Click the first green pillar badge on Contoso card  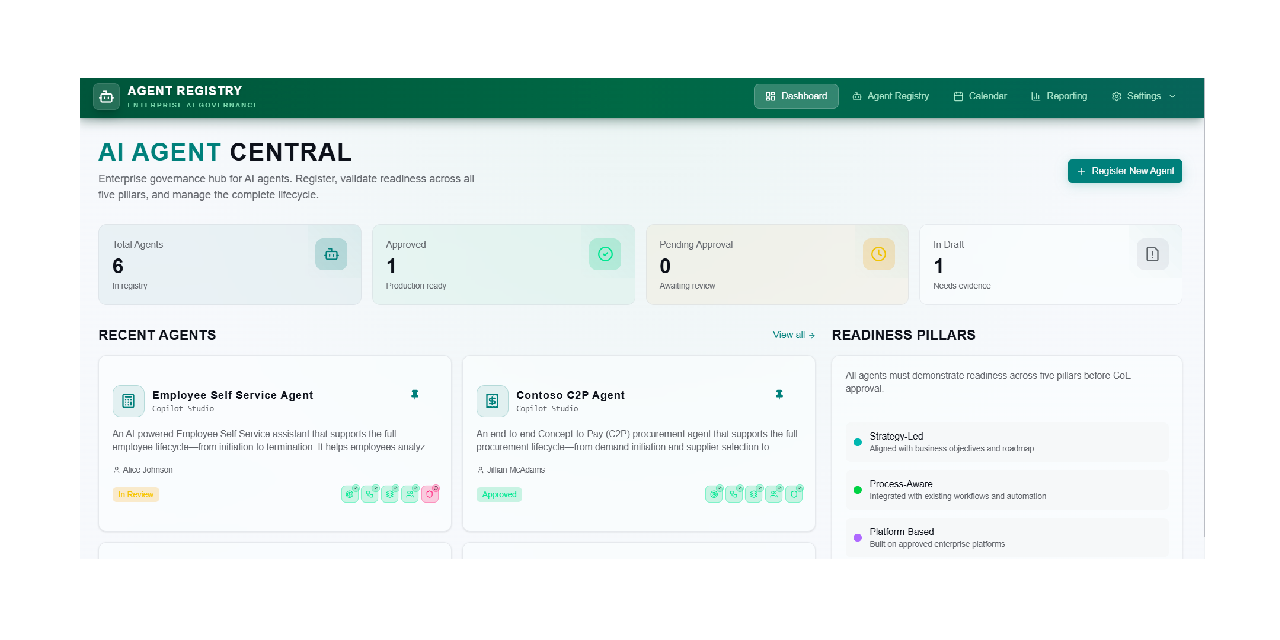click(714, 494)
